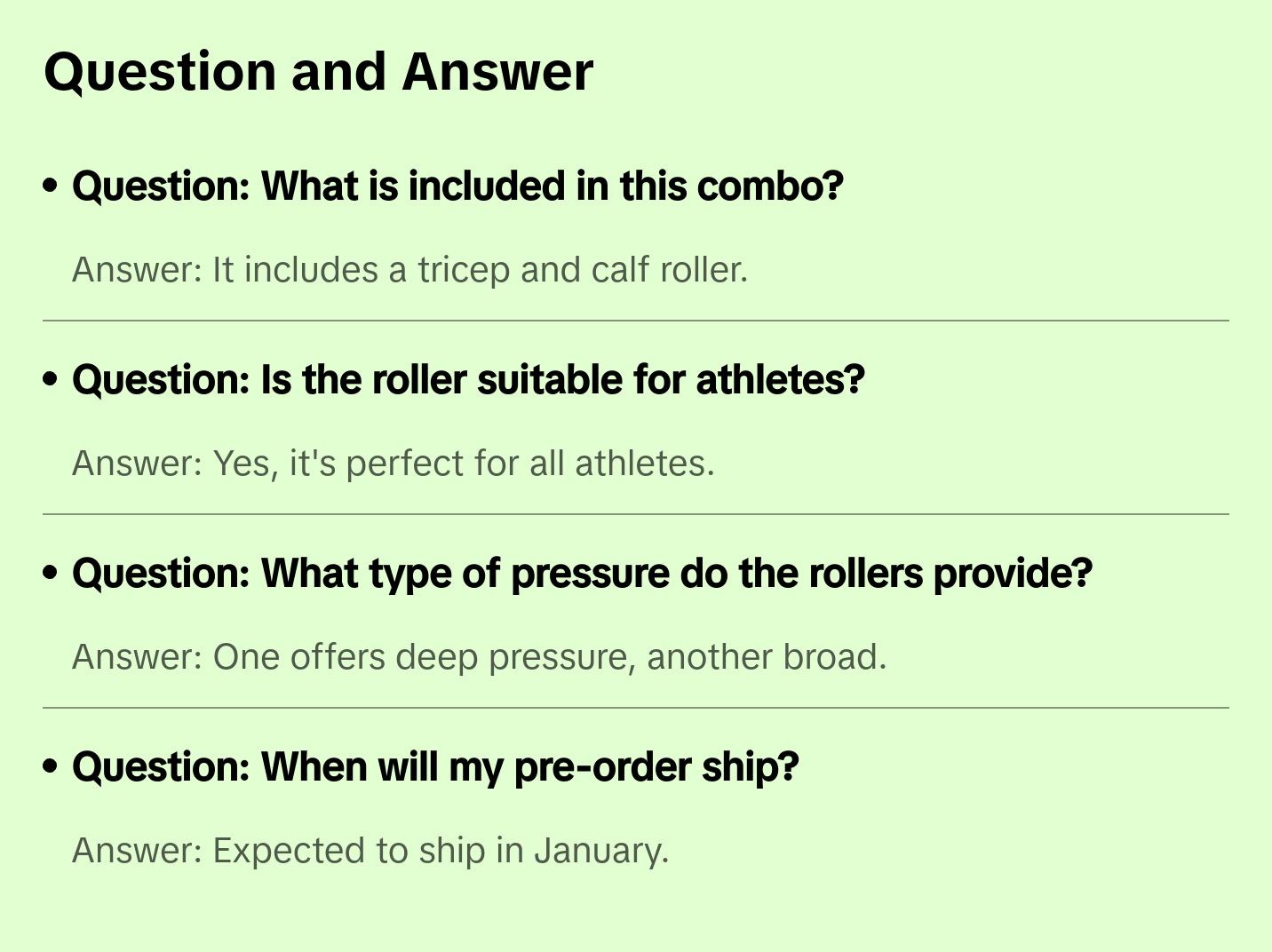The height and width of the screenshot is (952, 1272).
Task: Click the bullet beside the athletes question
Action: (51, 379)
